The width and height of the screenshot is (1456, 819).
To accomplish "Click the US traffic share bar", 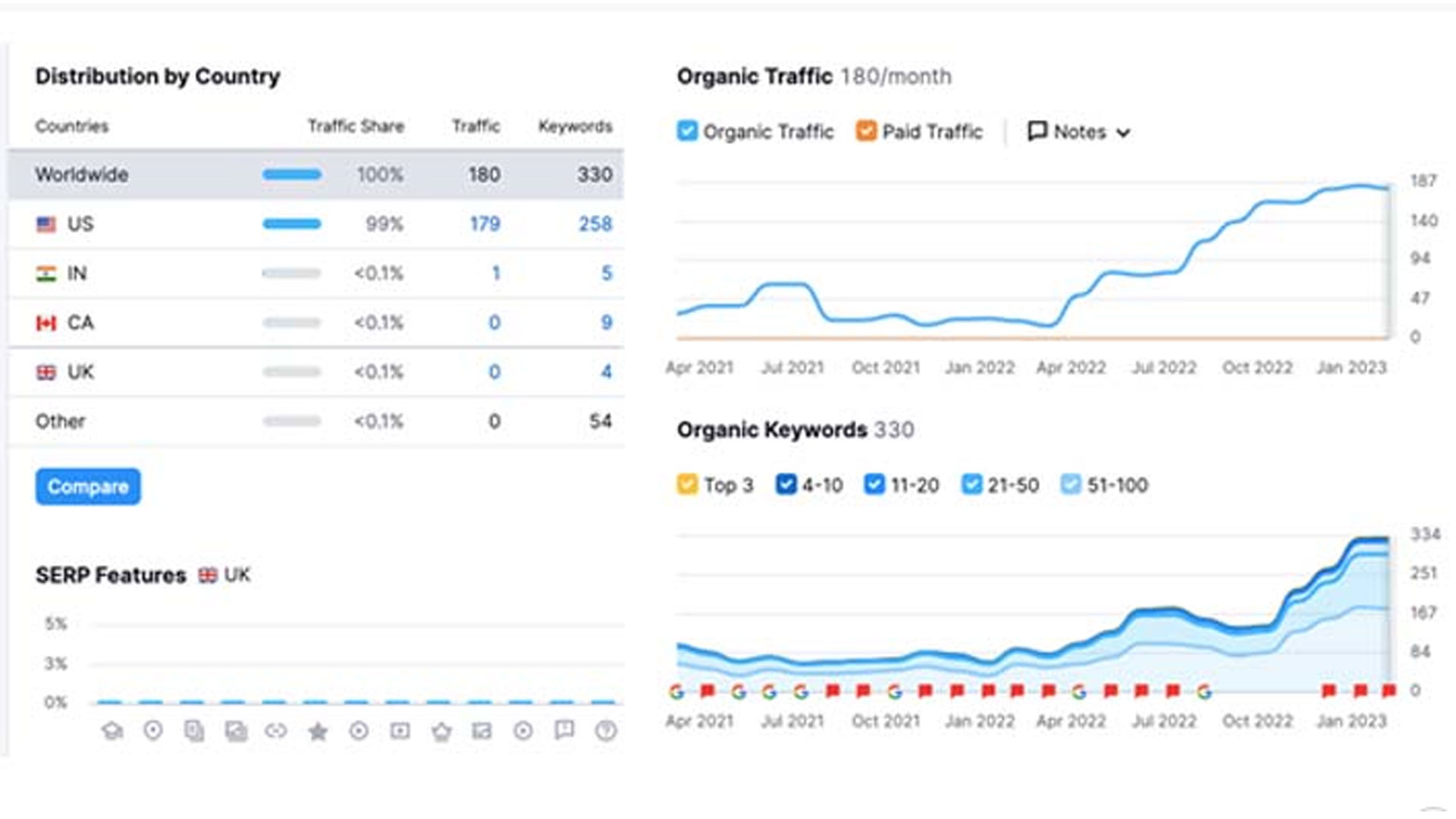I will pyautogui.click(x=292, y=224).
